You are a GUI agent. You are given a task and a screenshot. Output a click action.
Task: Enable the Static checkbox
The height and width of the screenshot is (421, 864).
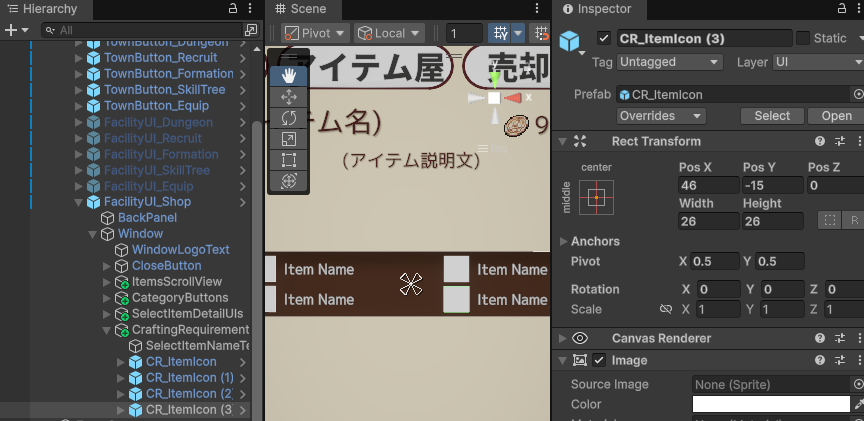coord(803,39)
